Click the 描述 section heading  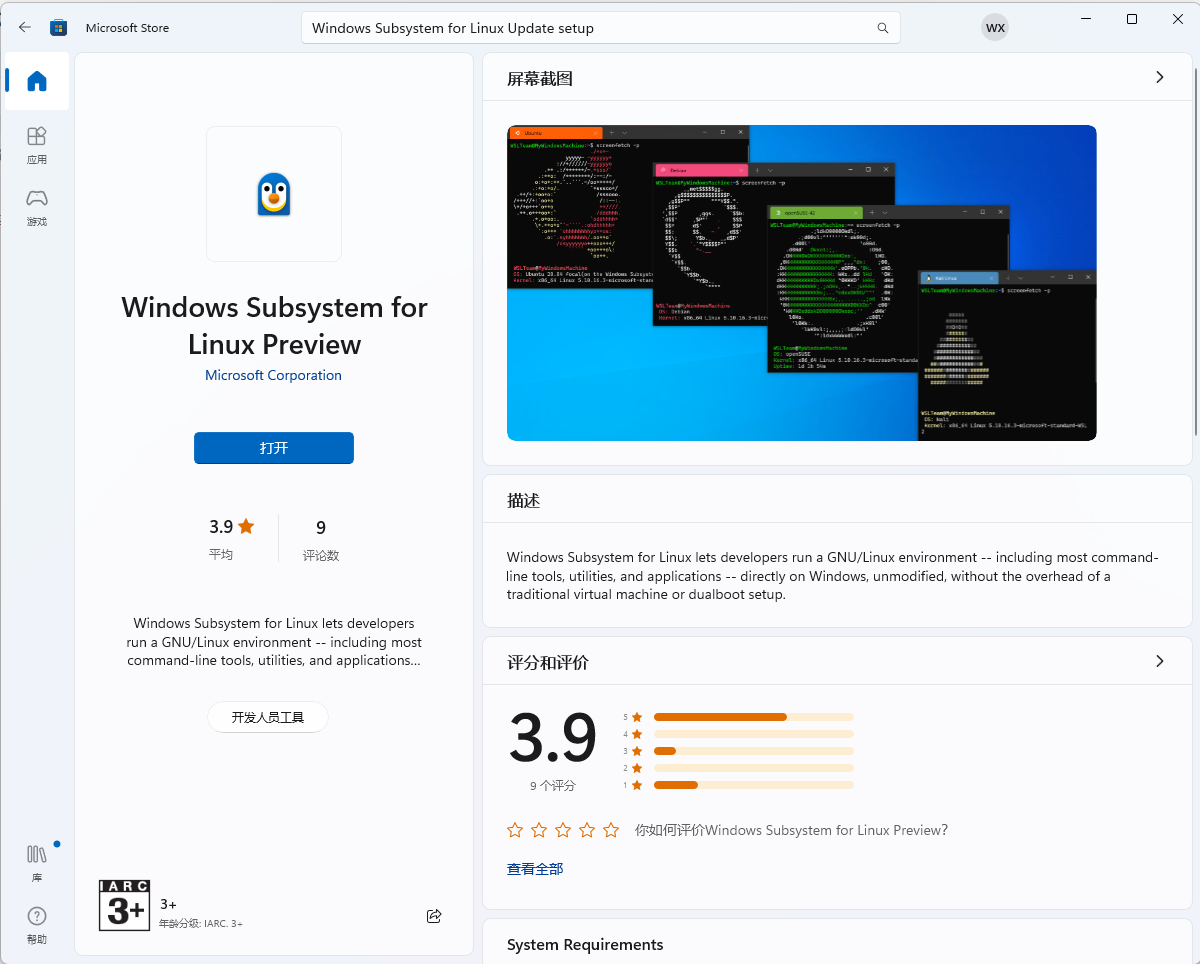(x=523, y=501)
